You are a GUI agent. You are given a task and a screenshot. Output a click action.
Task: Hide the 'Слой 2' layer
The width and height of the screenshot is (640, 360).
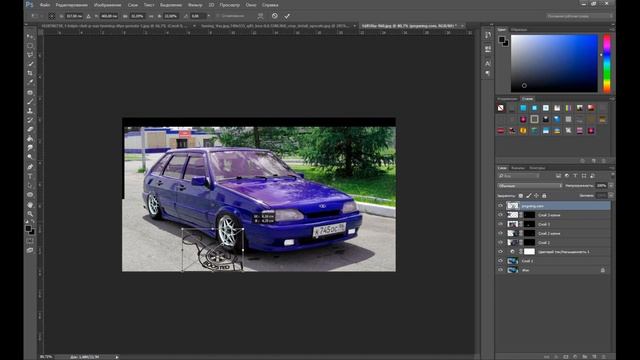point(500,242)
